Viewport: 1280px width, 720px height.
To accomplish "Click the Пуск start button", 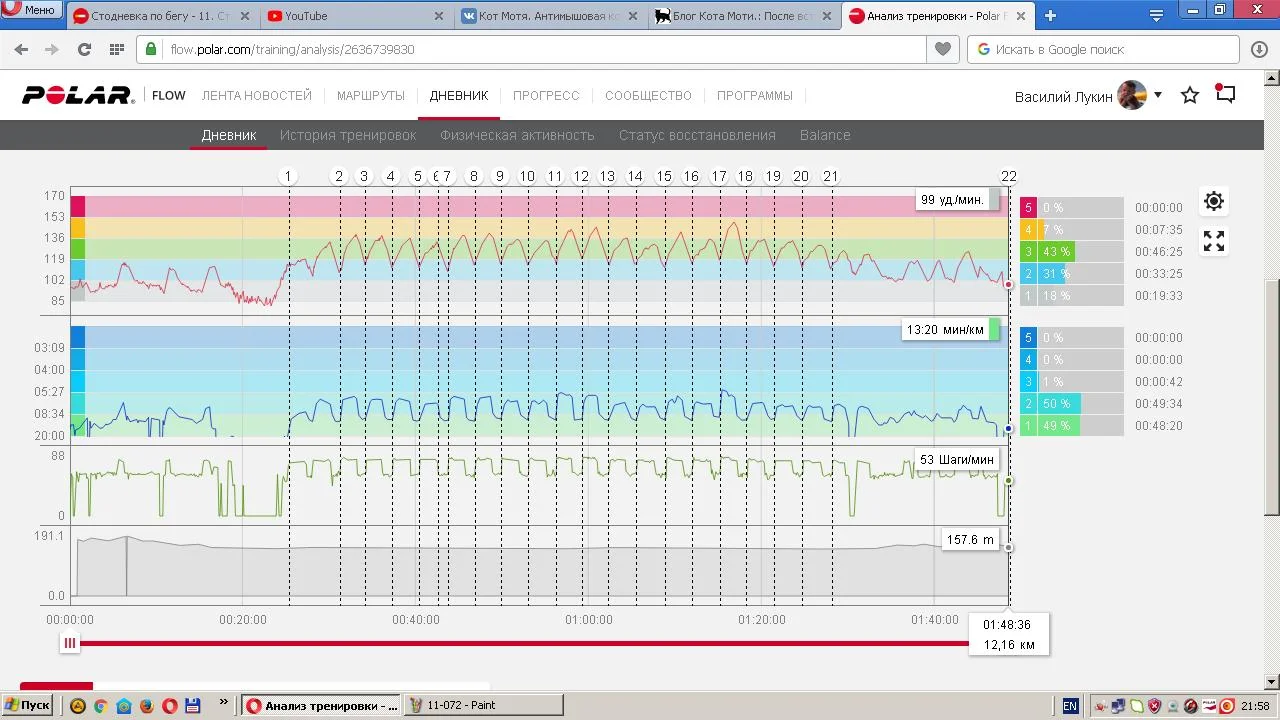I will (27, 705).
